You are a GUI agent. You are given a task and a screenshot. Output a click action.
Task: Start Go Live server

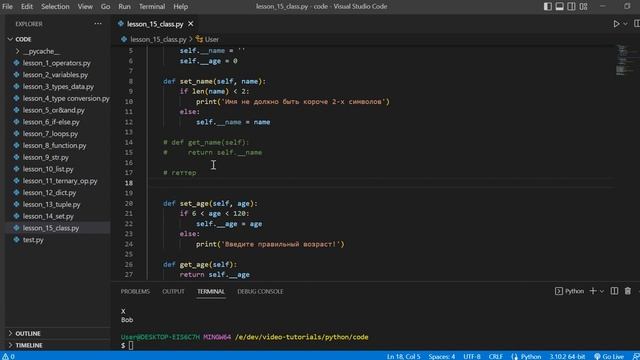tap(609, 356)
